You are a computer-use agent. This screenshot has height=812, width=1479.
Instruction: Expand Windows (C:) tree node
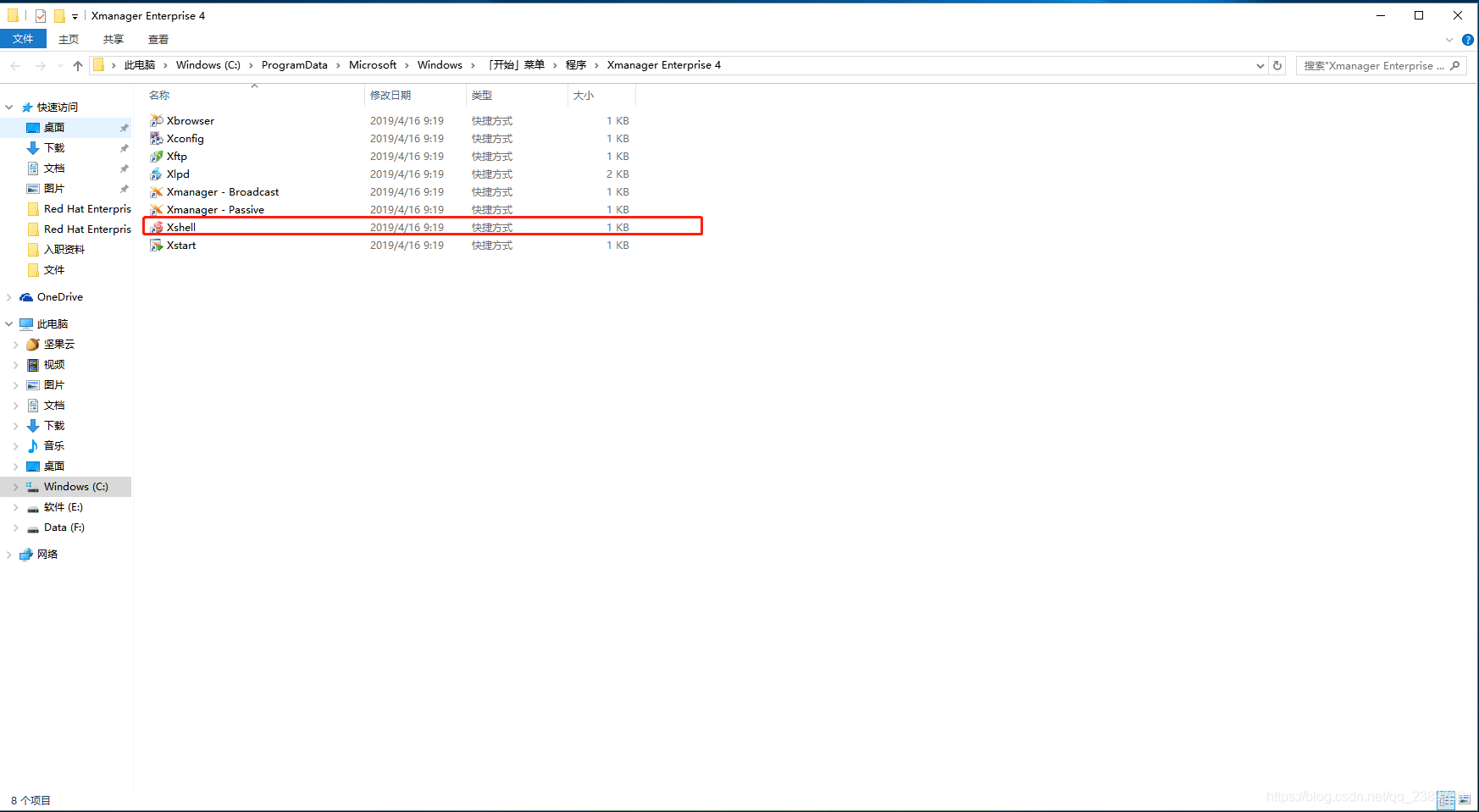tap(16, 487)
